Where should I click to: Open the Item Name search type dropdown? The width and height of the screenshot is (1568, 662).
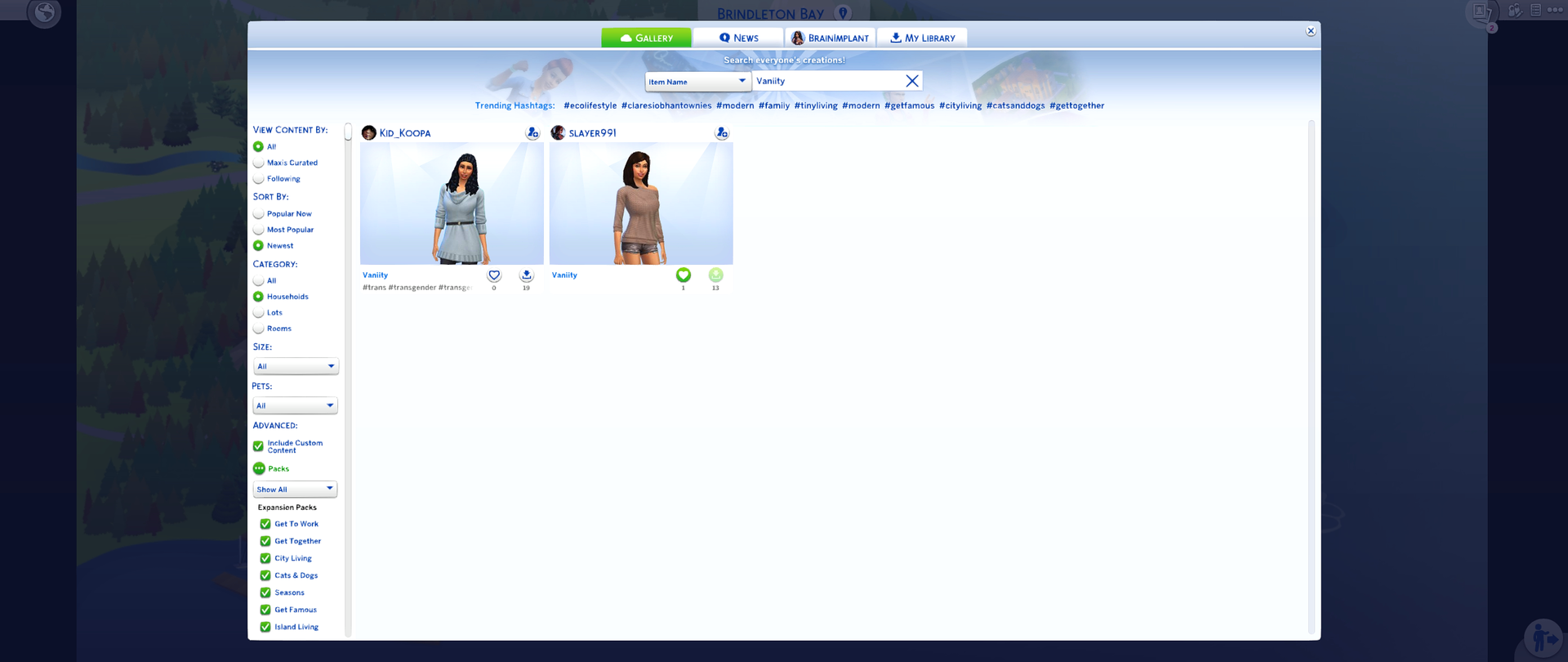[697, 82]
